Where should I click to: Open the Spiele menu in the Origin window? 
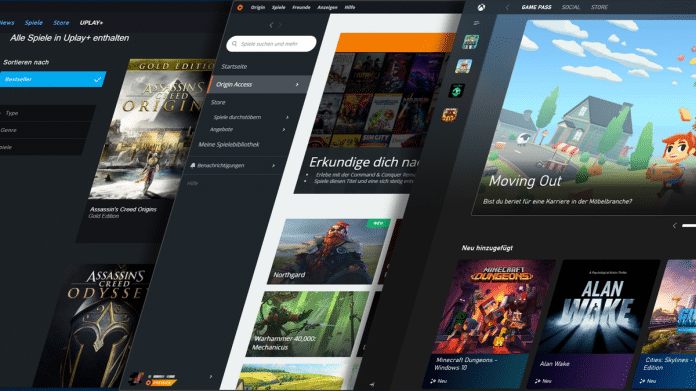tap(278, 8)
